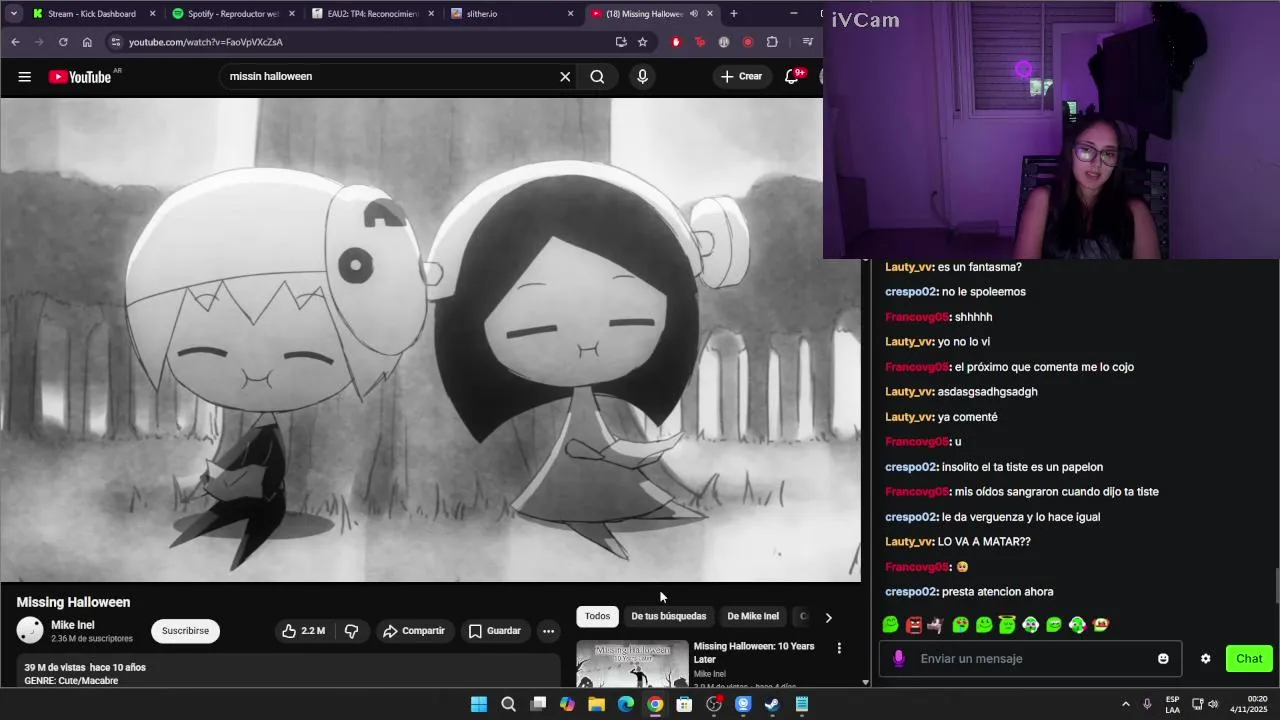The image size is (1280, 720).
Task: Switch input language ESP LAA
Action: point(1172,704)
